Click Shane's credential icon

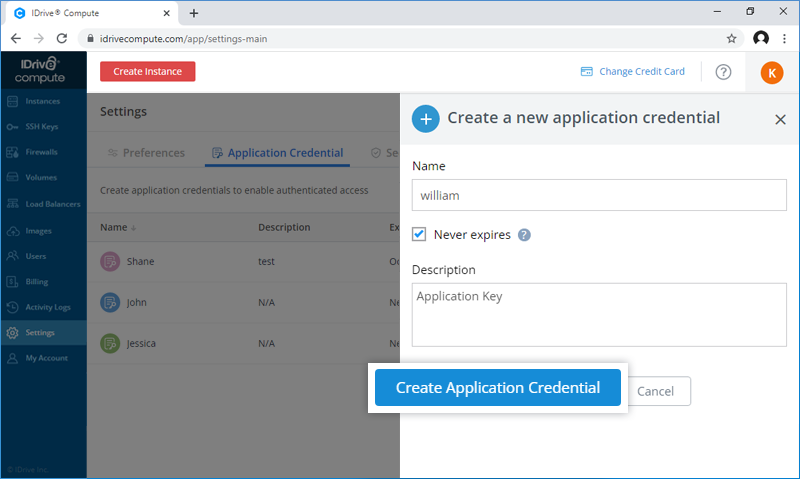point(110,261)
